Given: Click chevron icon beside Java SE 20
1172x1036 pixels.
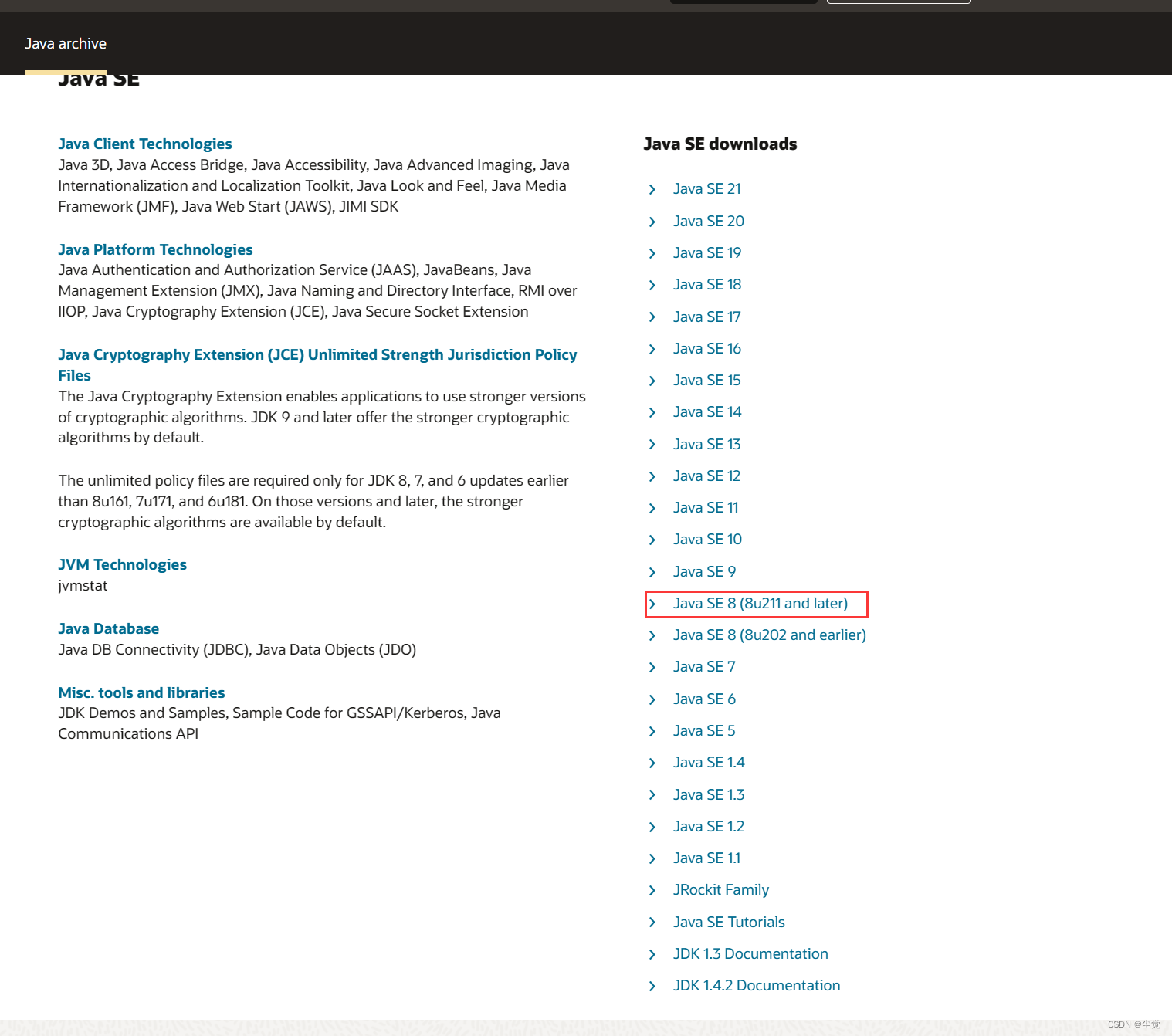Looking at the screenshot, I should pos(652,222).
